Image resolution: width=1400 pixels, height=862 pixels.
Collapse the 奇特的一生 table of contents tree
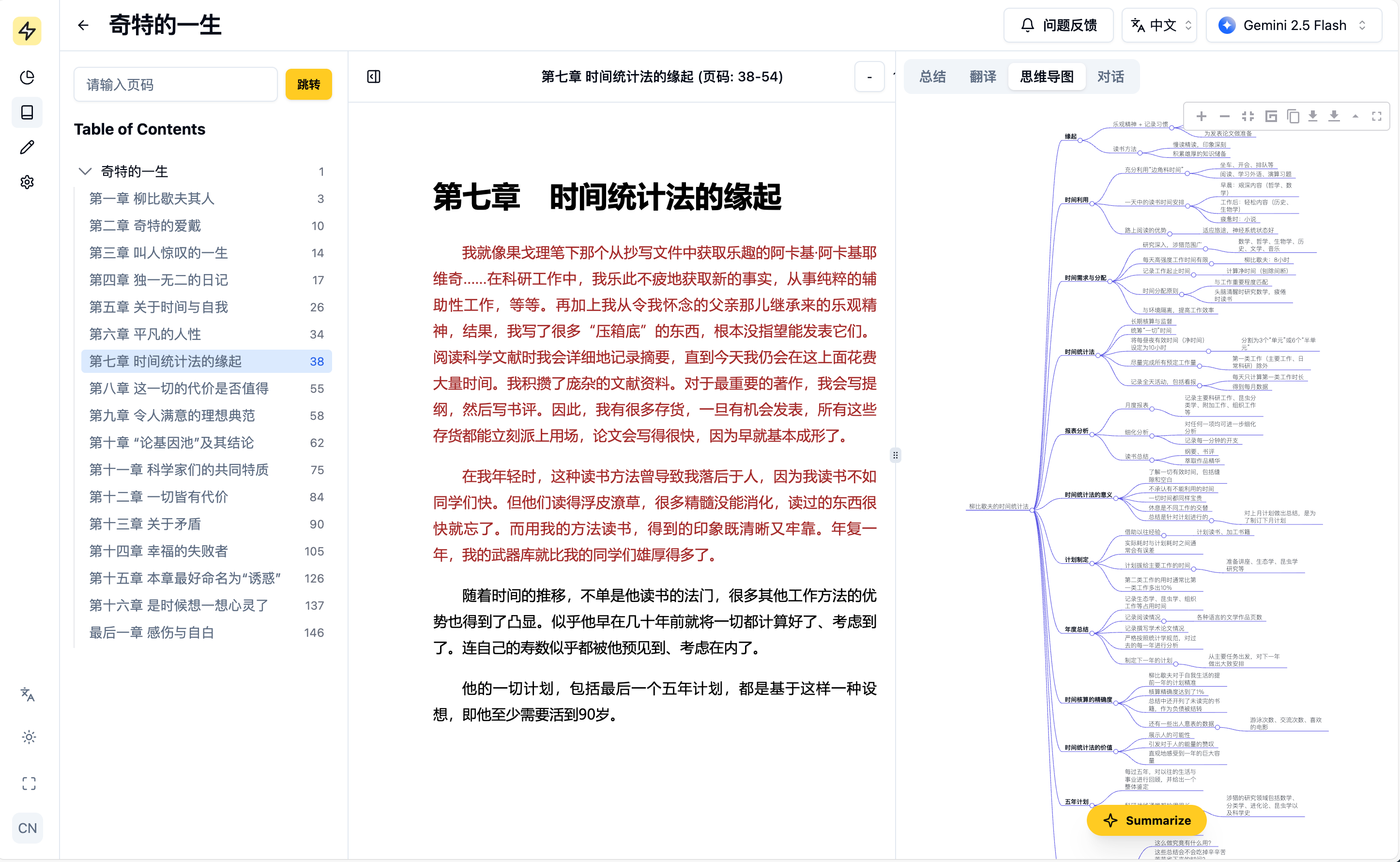pos(85,171)
